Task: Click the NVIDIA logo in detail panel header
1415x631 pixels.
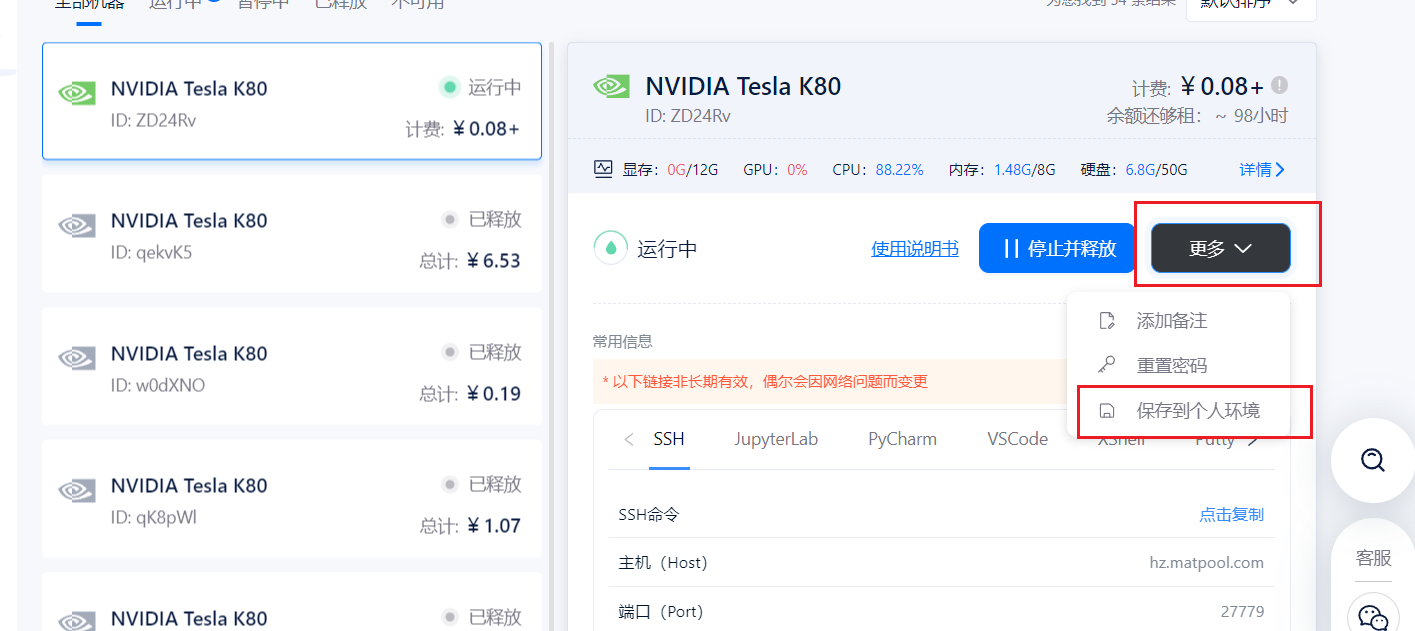Action: [611, 86]
